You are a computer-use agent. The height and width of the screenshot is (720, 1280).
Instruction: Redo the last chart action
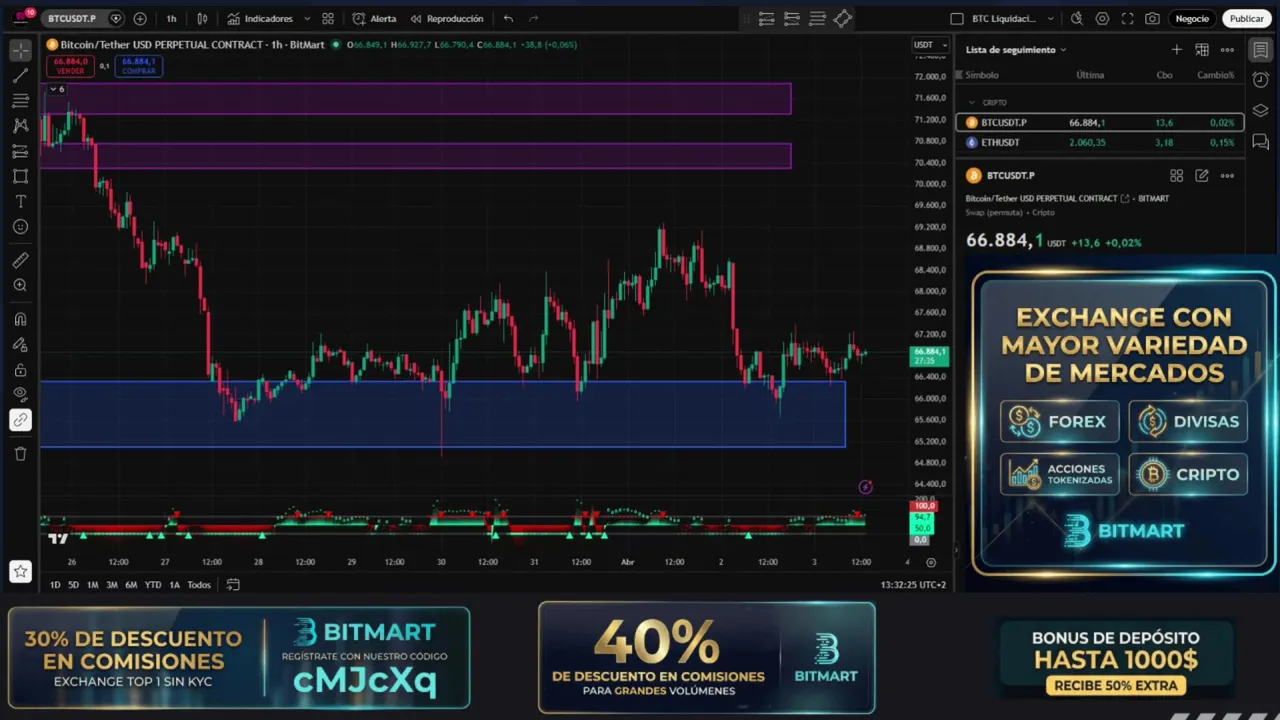533,18
